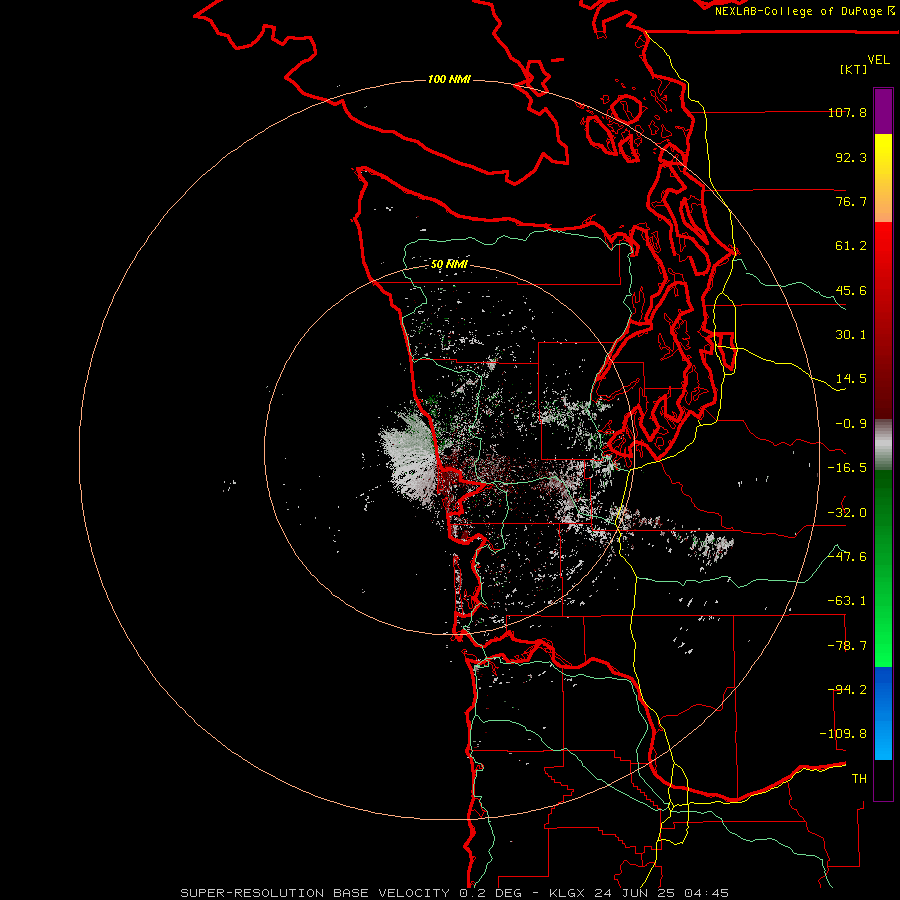This screenshot has height=900, width=900.
Task: Click the -16.5 velocity scale value
Action: (x=847, y=468)
